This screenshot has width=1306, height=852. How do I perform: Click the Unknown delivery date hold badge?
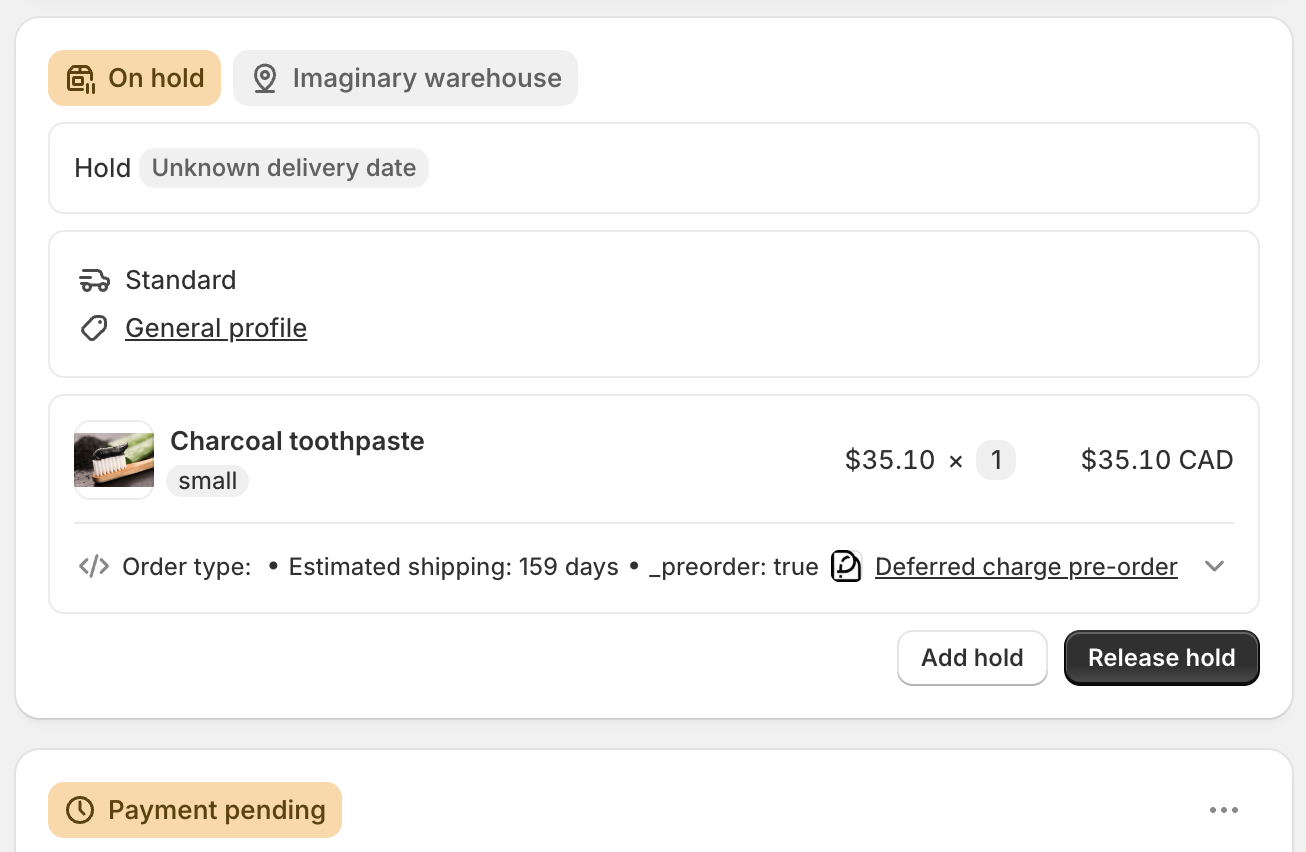(x=284, y=168)
